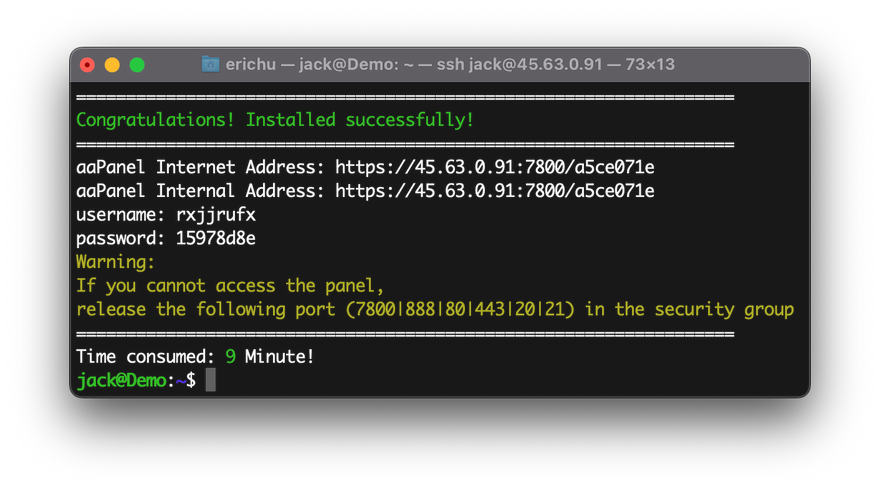Click the jack@Demo shell prompt text
The width and height of the screenshot is (880, 490).
tap(121, 381)
